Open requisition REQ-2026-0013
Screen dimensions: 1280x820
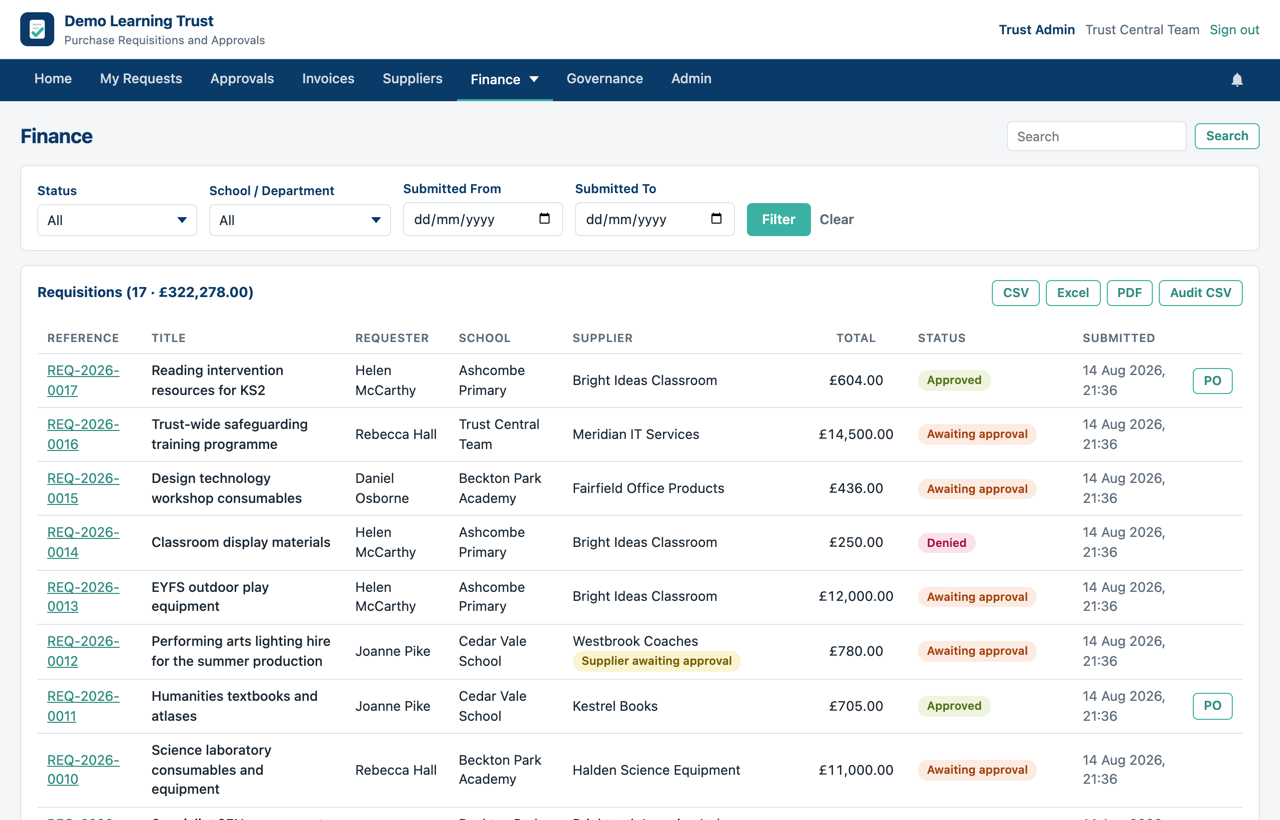83,596
